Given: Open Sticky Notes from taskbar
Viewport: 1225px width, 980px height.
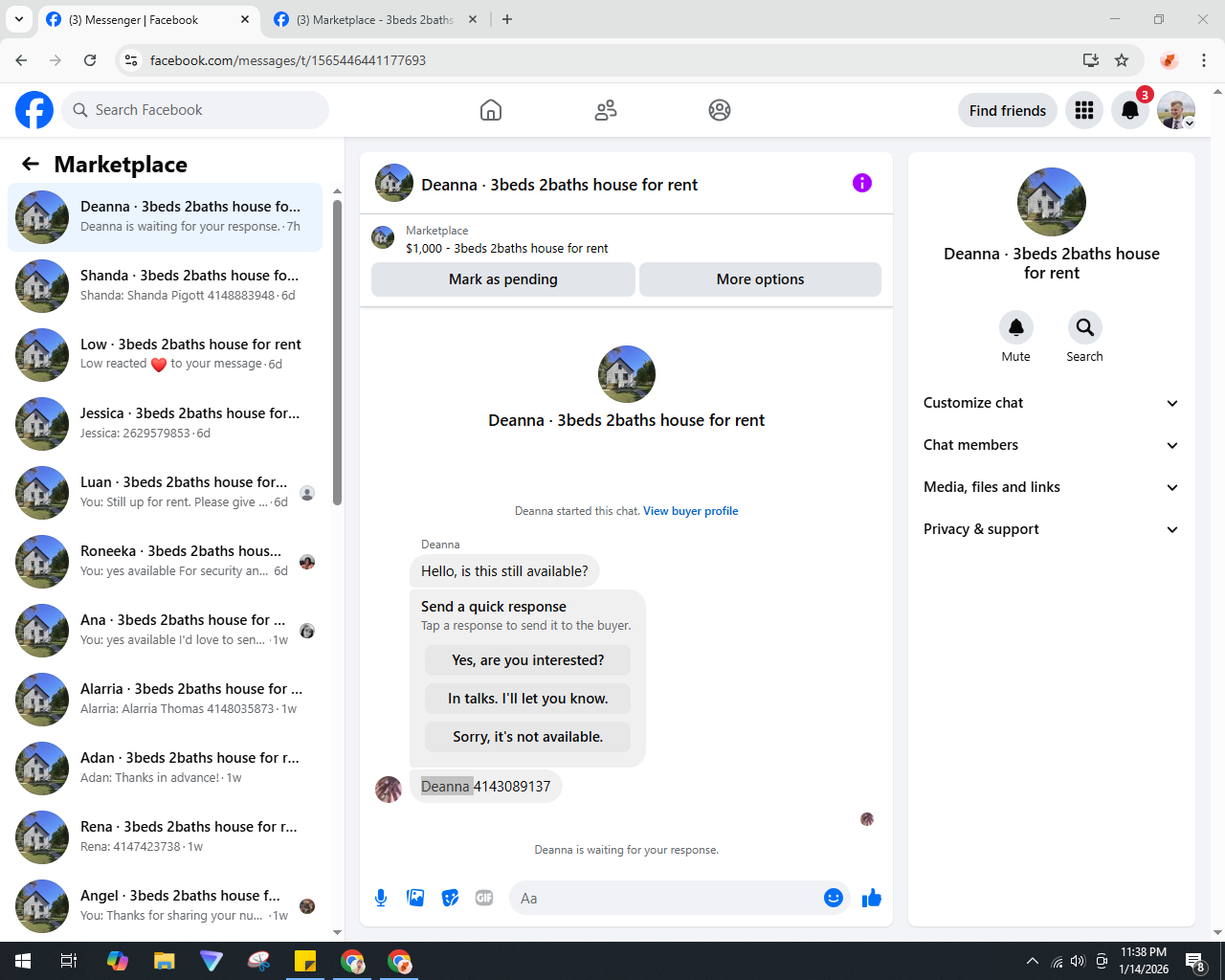Looking at the screenshot, I should [x=305, y=961].
